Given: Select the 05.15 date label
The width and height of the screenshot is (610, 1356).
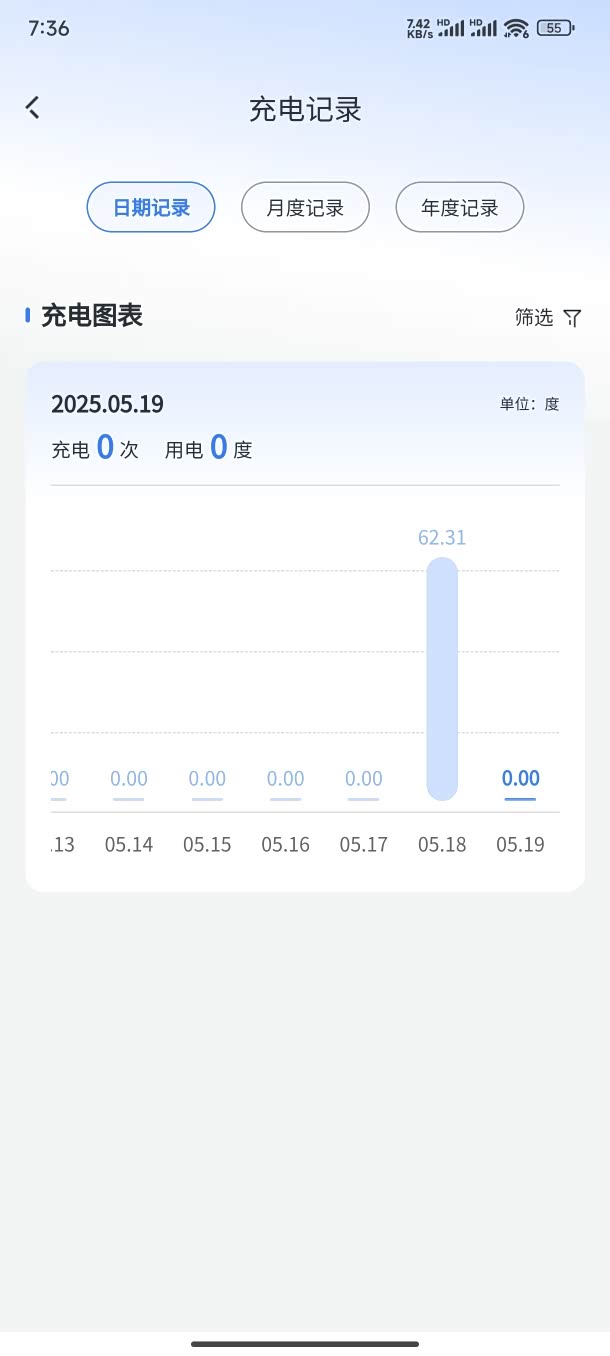Looking at the screenshot, I should pyautogui.click(x=207, y=845).
